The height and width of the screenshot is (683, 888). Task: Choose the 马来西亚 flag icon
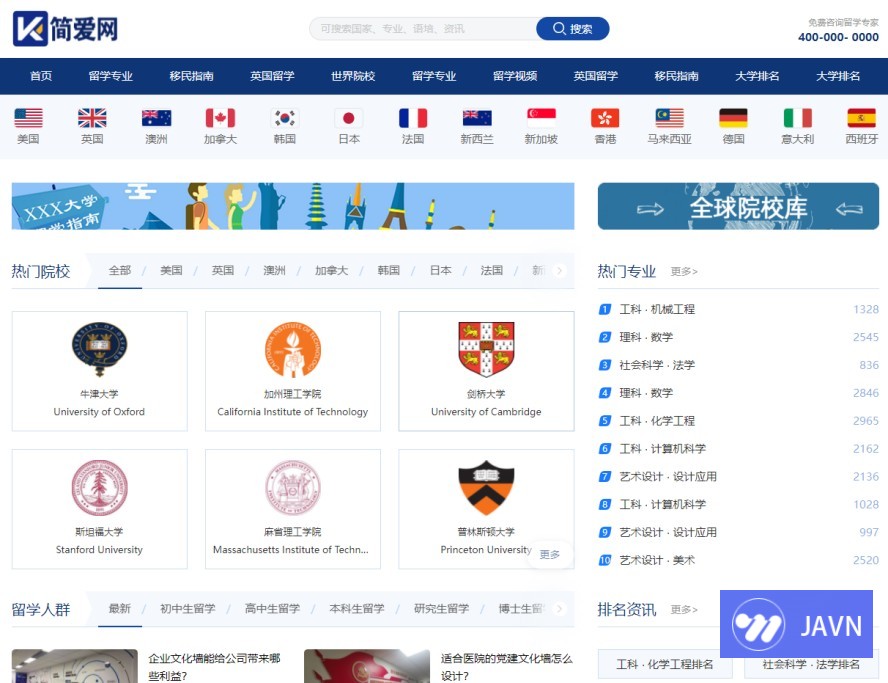(x=669, y=118)
